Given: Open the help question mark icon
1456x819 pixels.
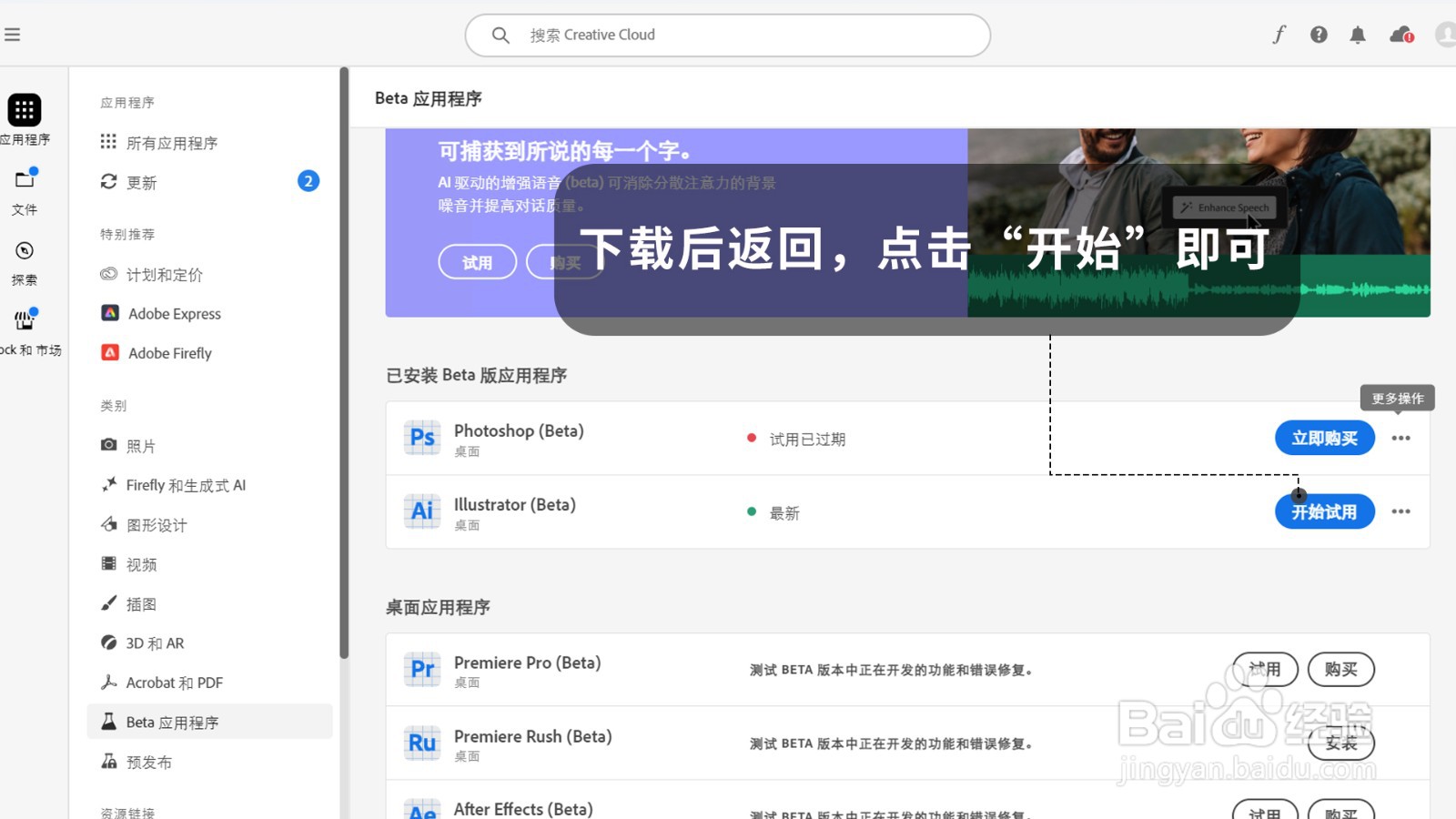Looking at the screenshot, I should pos(1319,35).
